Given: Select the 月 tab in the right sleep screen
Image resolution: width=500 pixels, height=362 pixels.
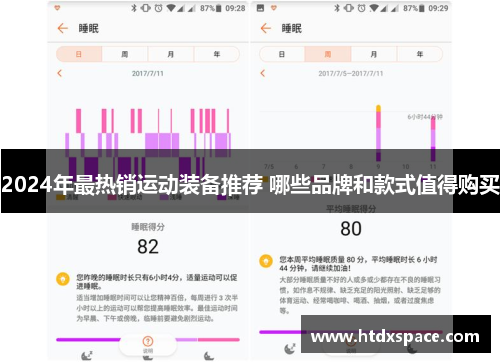Looking at the screenshot, I should pyautogui.click(x=374, y=54).
